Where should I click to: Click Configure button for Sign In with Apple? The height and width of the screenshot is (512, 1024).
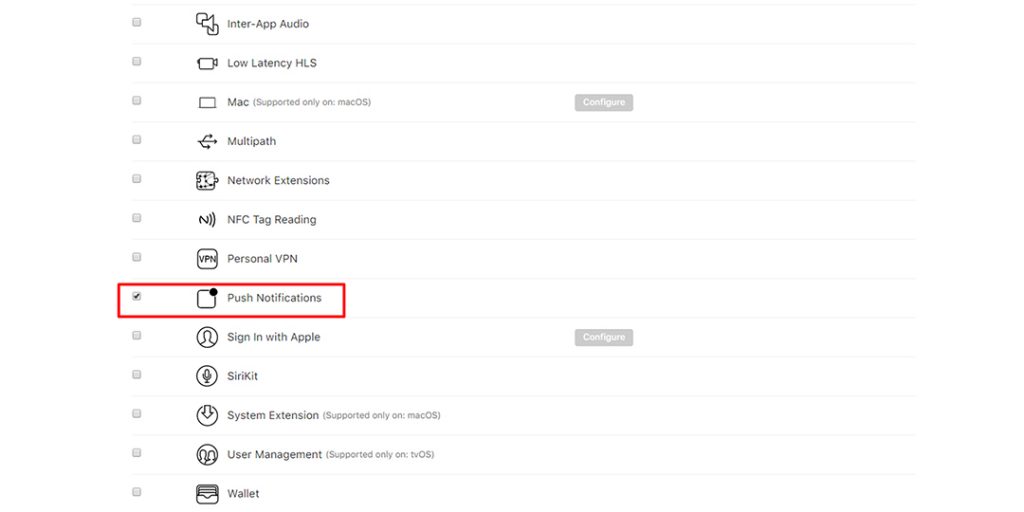coord(603,338)
